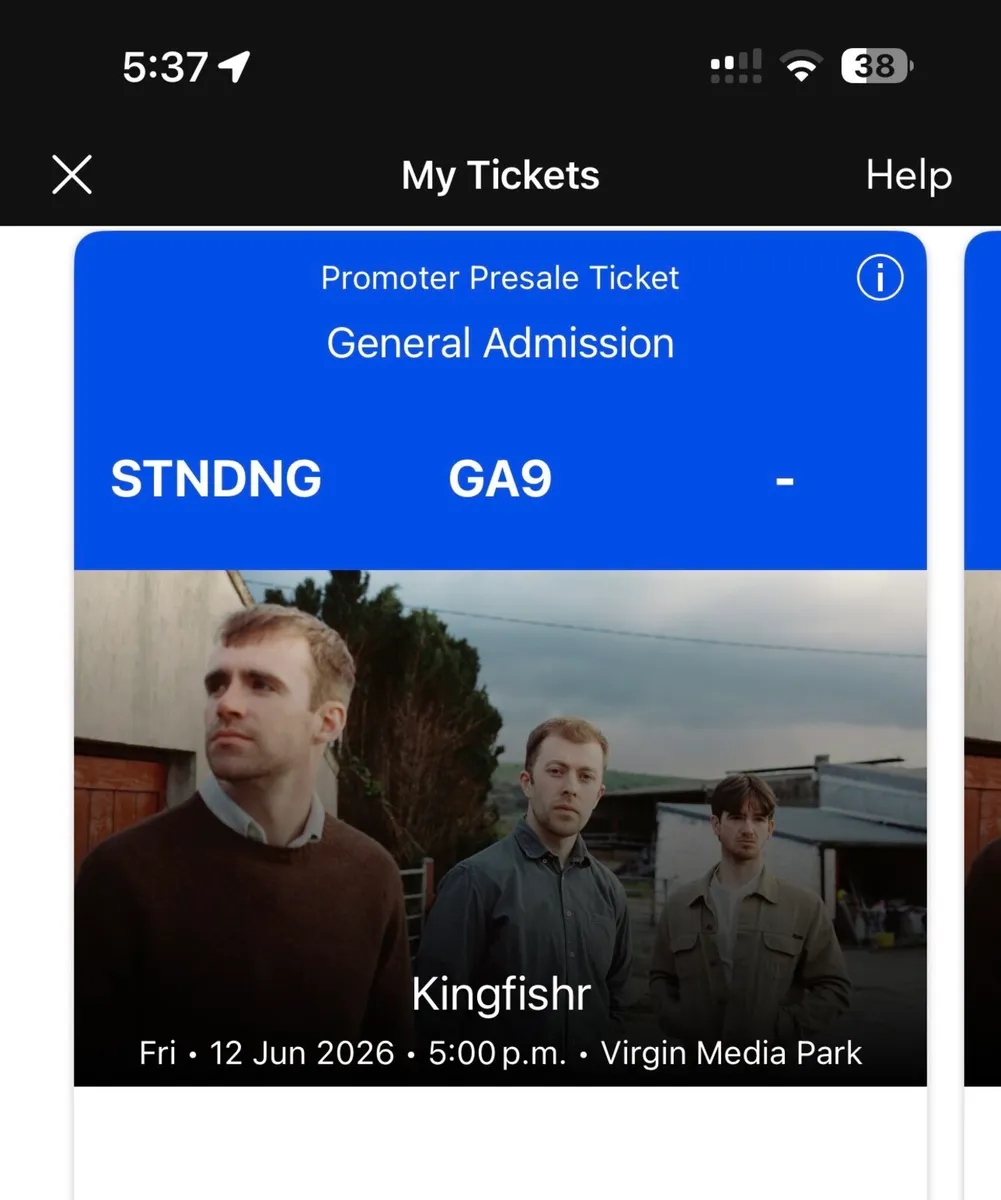Tap the location arrow icon
1001x1200 pixels.
click(234, 67)
